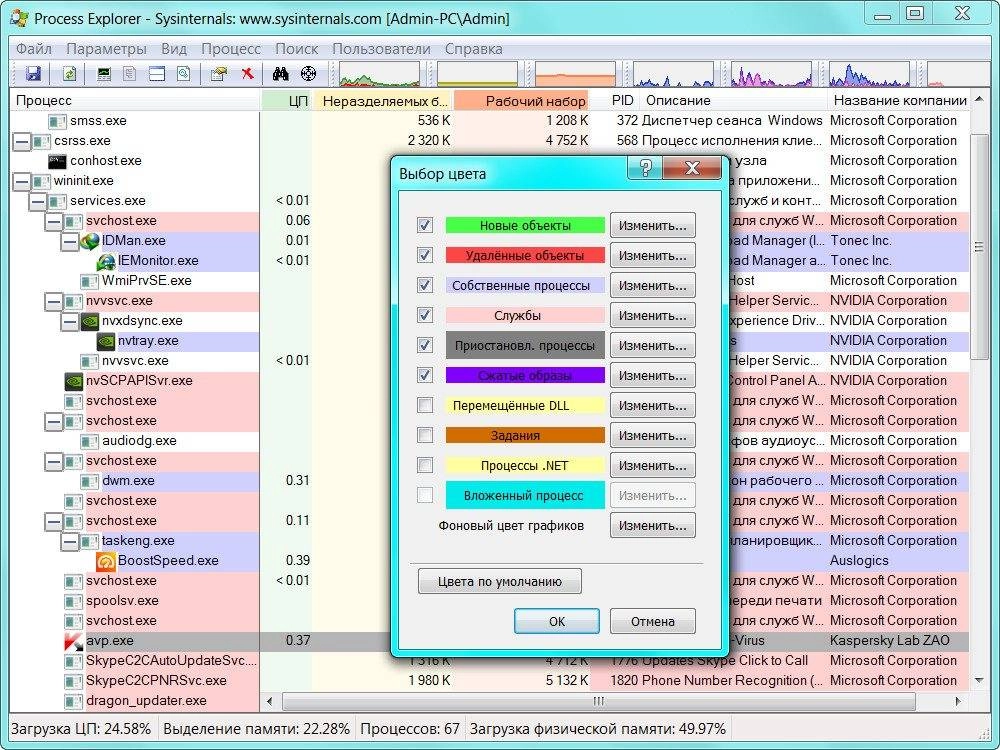Toggle the Собственные процессы checkbox
The image size is (1000, 750).
pos(425,285)
